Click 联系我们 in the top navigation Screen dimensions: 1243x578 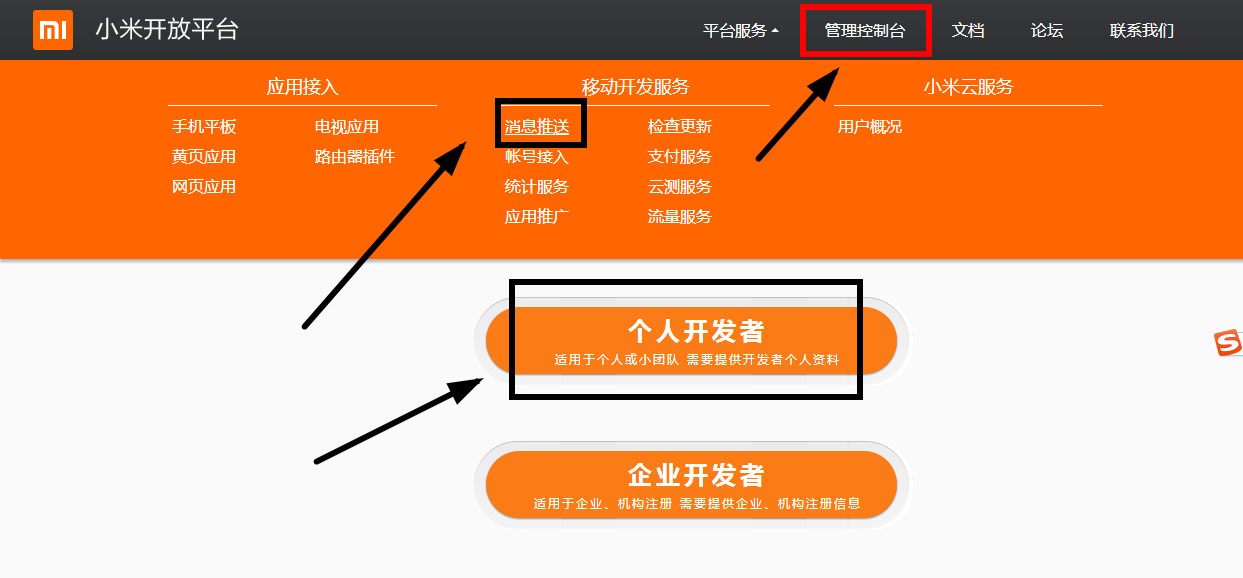(1141, 31)
